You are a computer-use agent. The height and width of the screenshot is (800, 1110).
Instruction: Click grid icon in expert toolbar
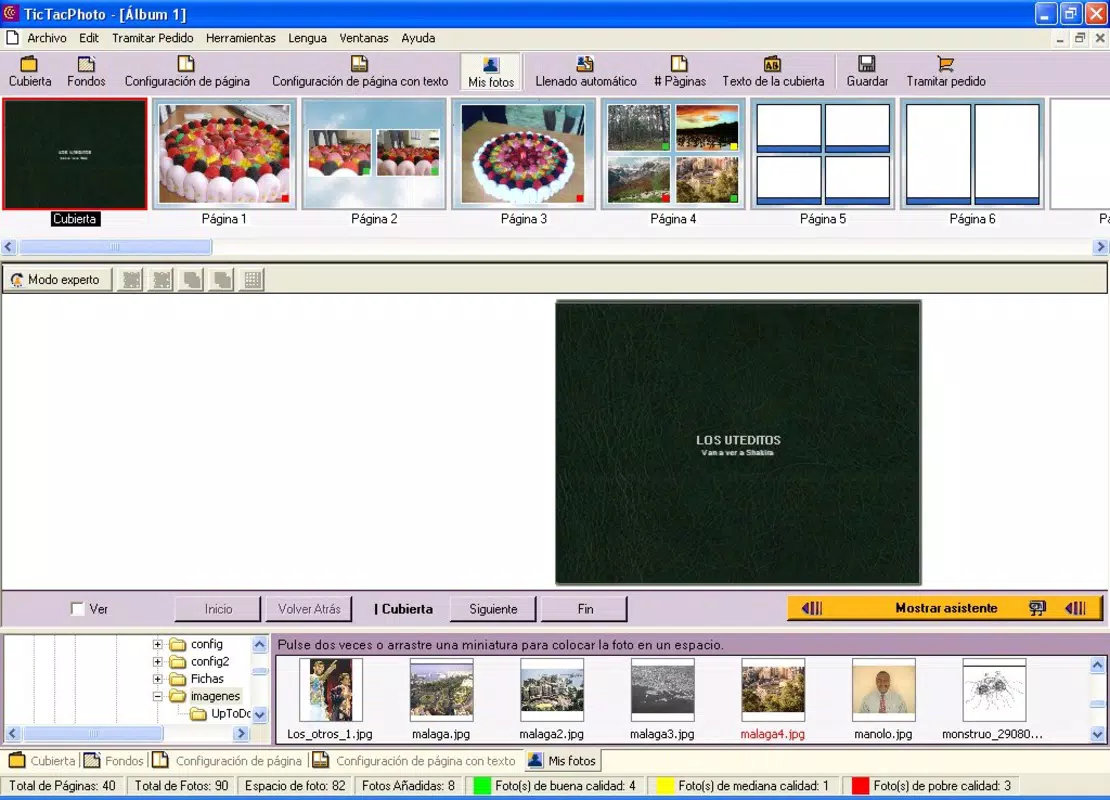(x=253, y=280)
